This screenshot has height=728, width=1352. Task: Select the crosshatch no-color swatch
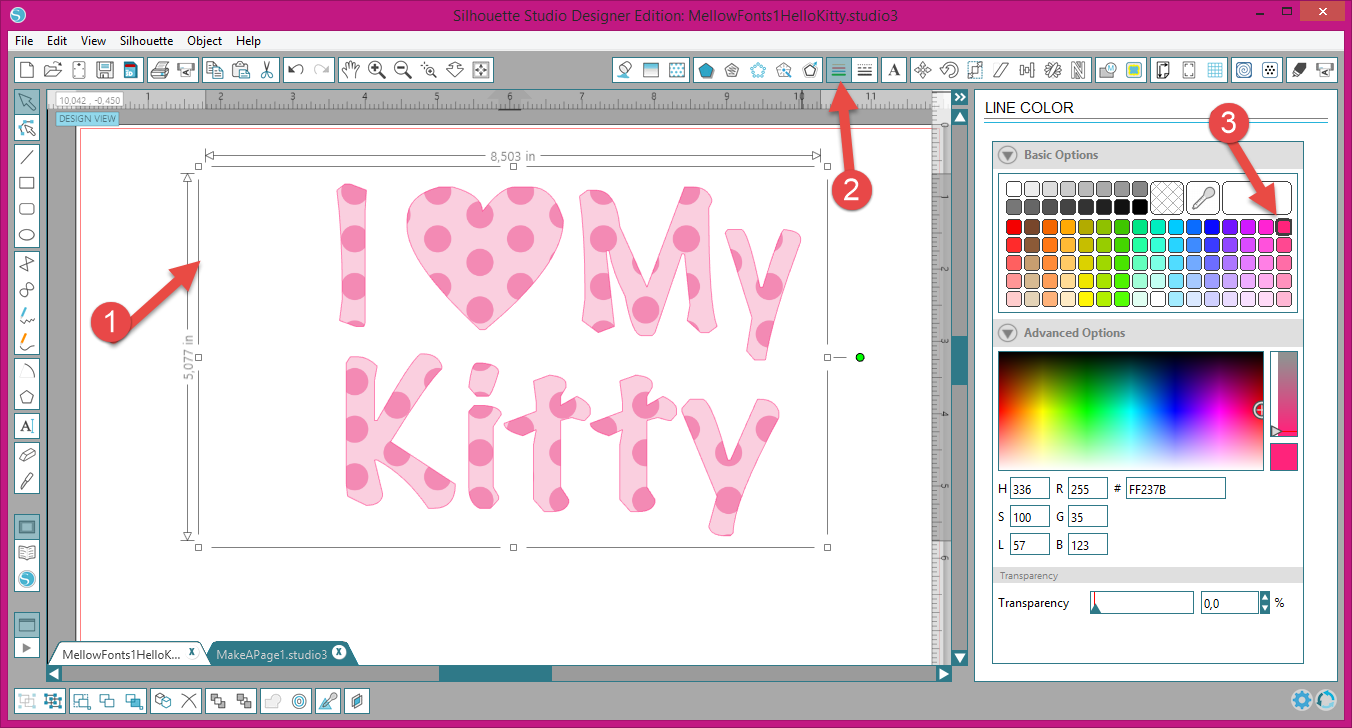(1166, 197)
